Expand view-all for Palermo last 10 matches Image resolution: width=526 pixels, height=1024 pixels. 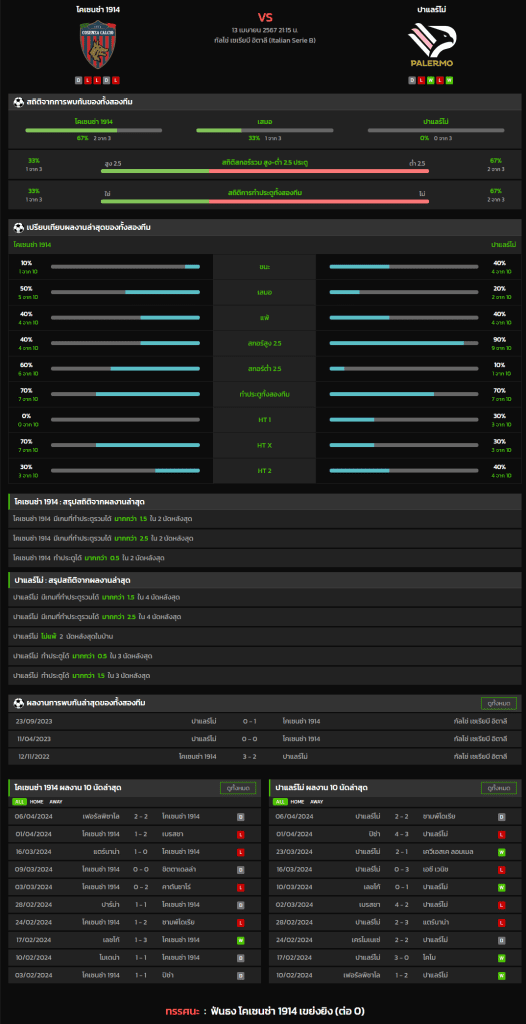[x=499, y=788]
